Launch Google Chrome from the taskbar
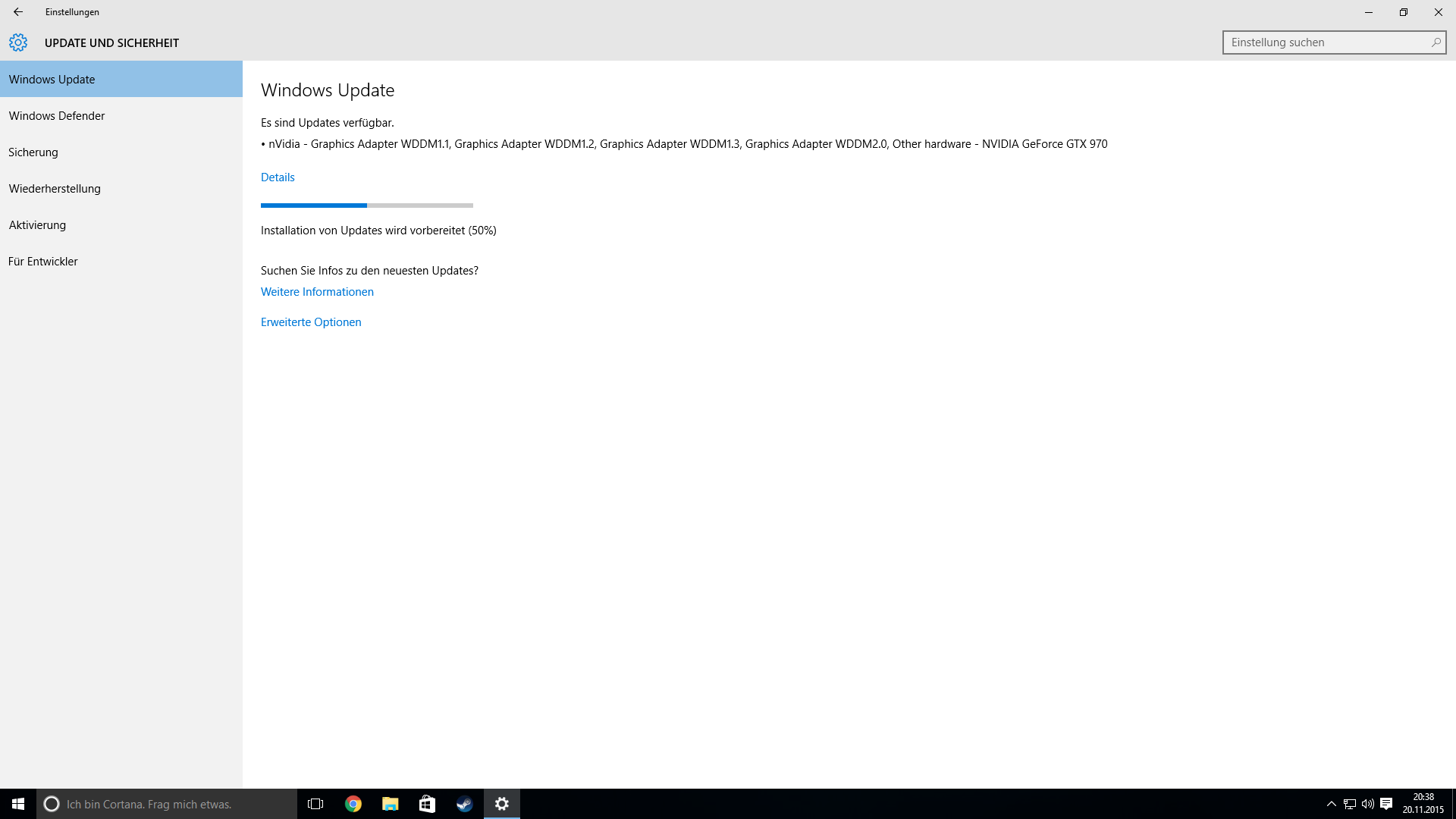1456x819 pixels. click(353, 804)
